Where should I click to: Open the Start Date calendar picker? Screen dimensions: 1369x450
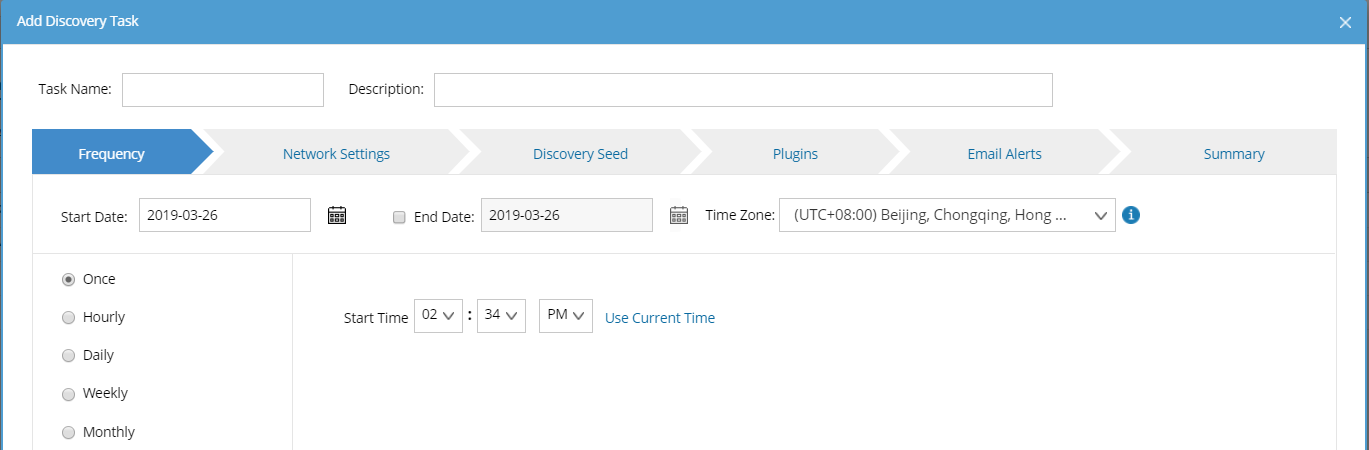(337, 215)
